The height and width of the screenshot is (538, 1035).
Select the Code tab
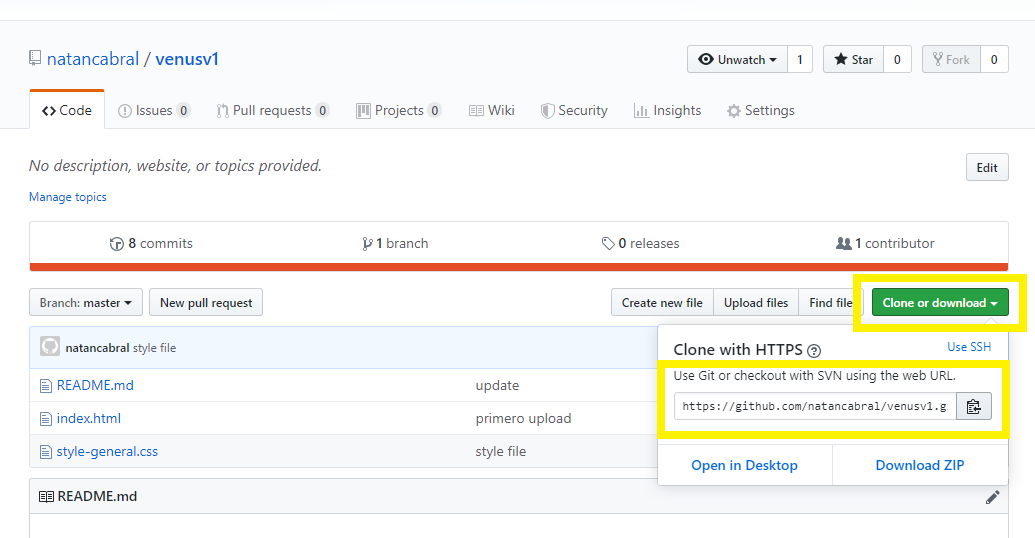[67, 110]
